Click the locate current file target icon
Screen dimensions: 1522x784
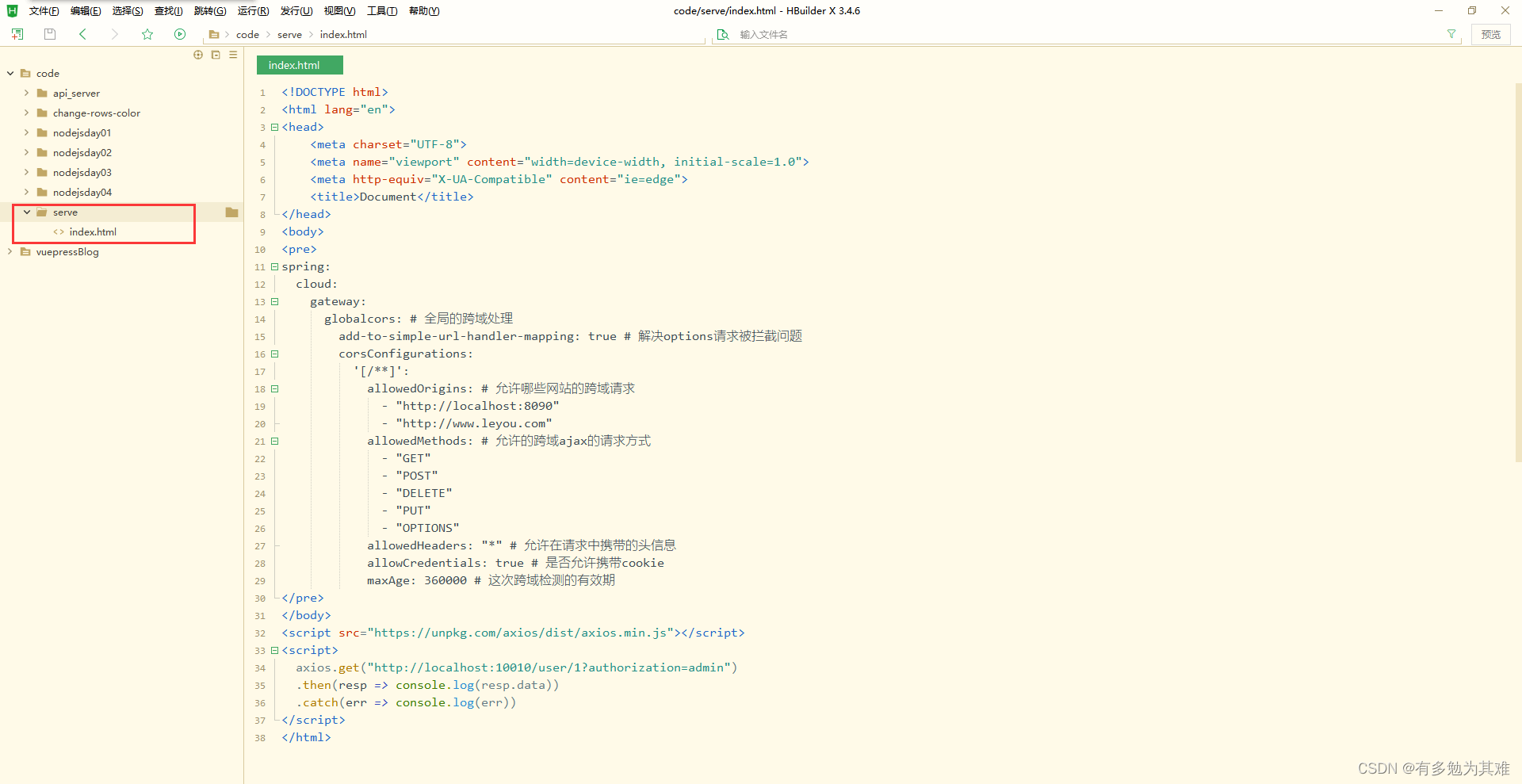coord(198,55)
